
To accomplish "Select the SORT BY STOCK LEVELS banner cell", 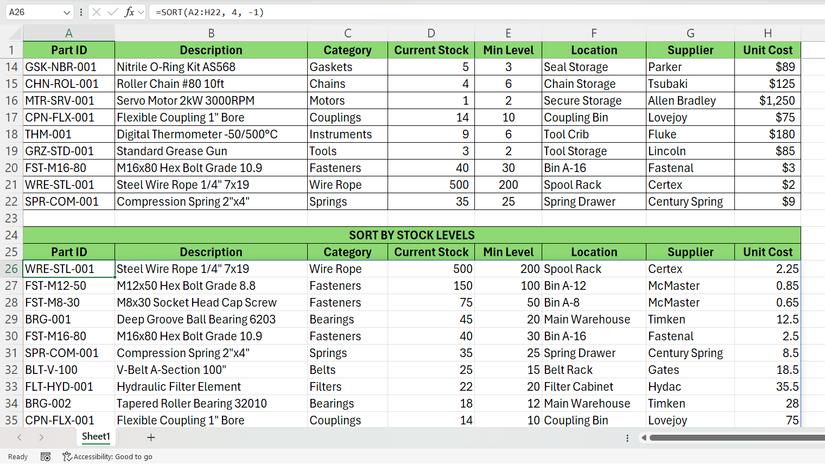I will (412, 235).
